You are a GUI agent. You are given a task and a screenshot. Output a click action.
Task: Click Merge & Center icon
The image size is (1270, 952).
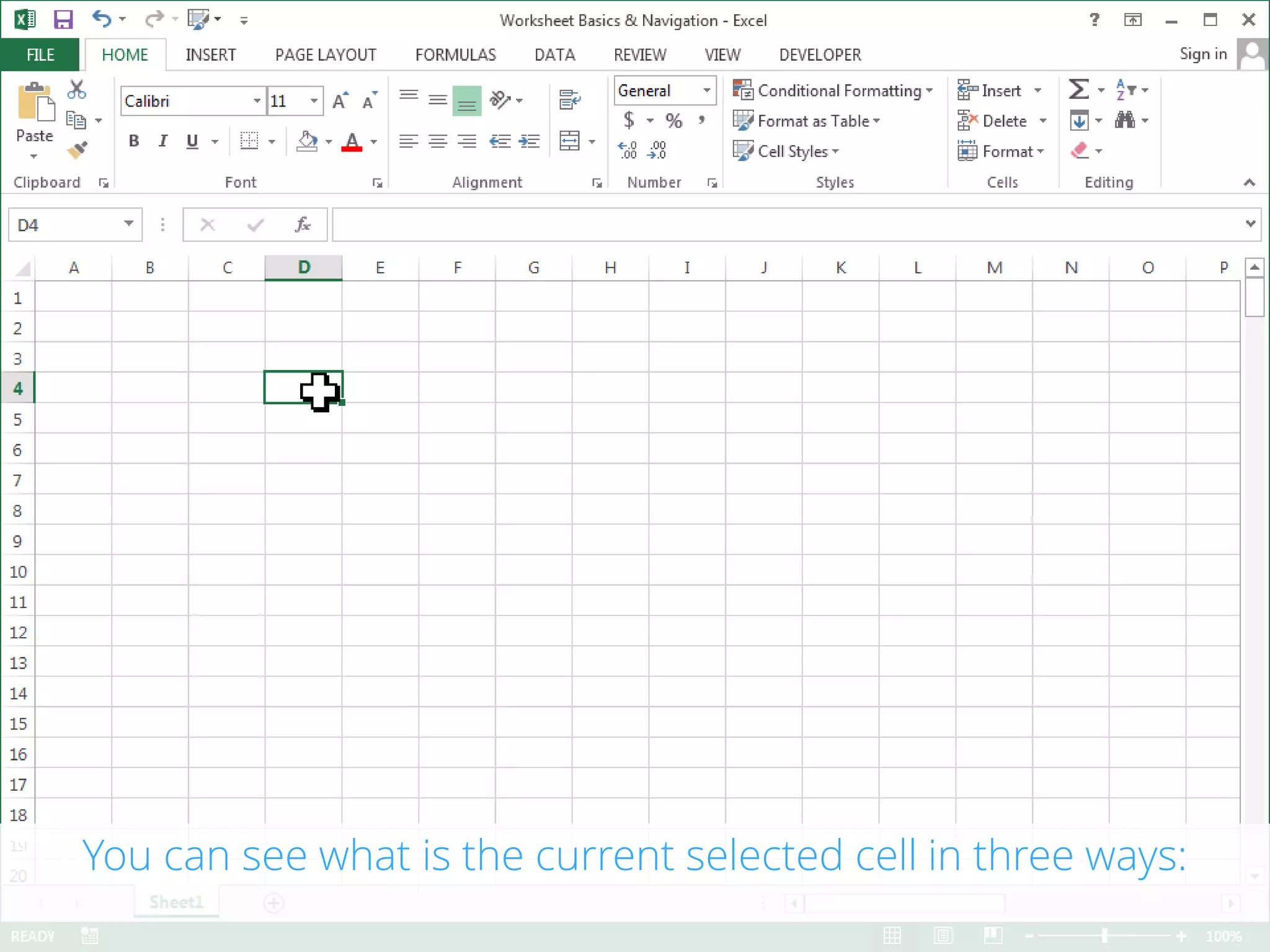coord(569,141)
